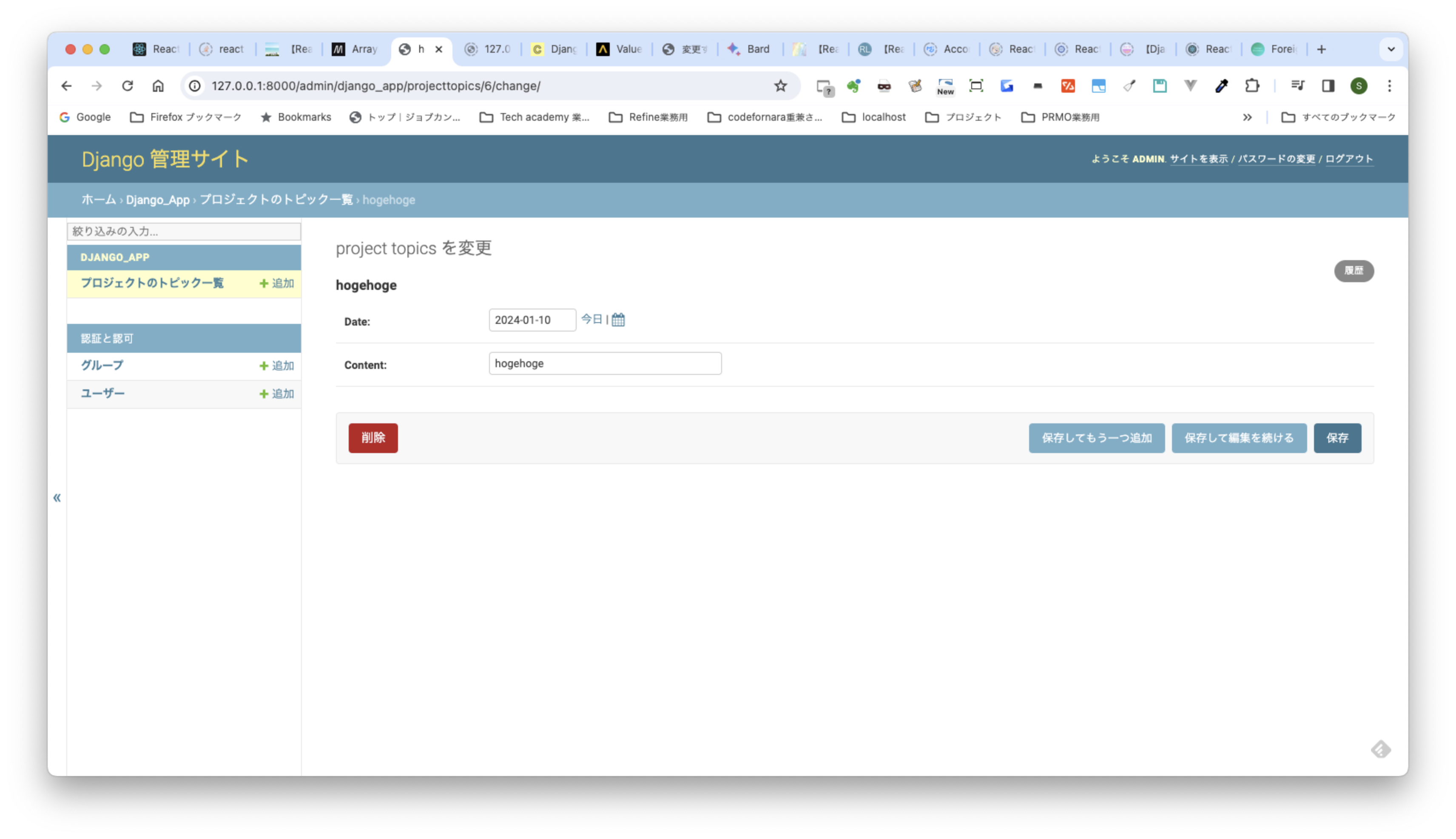Click the 削除 delete button
The image size is (1456, 839).
373,438
